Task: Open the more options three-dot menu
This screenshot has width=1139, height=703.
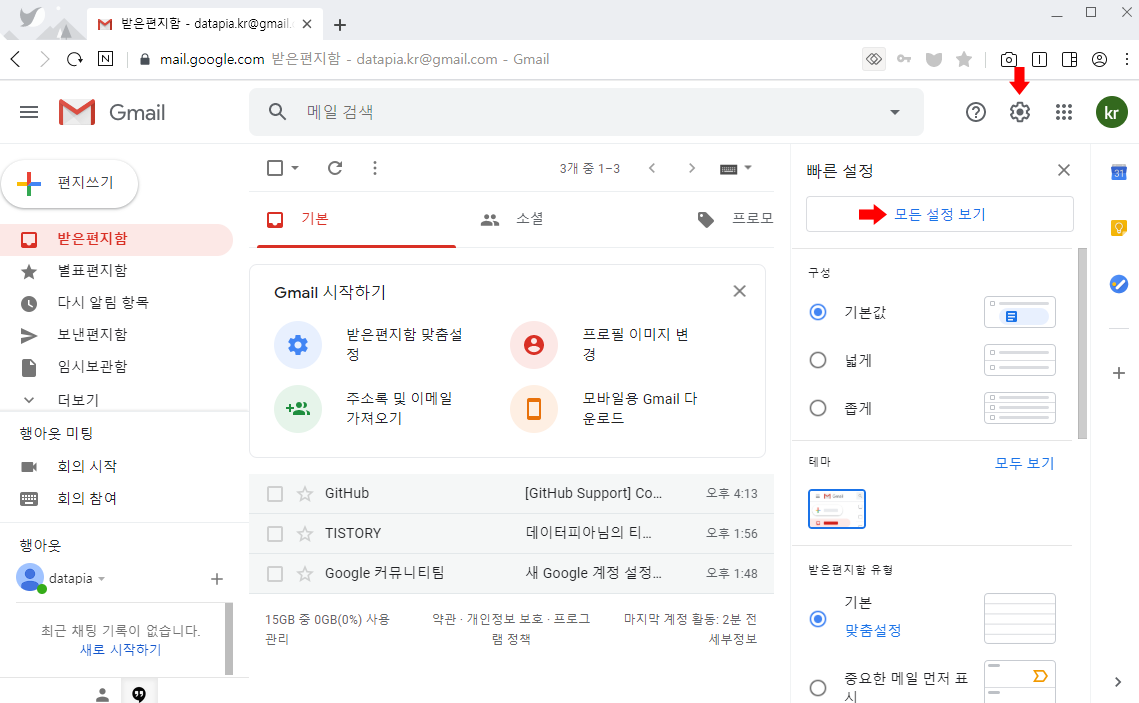Action: tap(375, 168)
